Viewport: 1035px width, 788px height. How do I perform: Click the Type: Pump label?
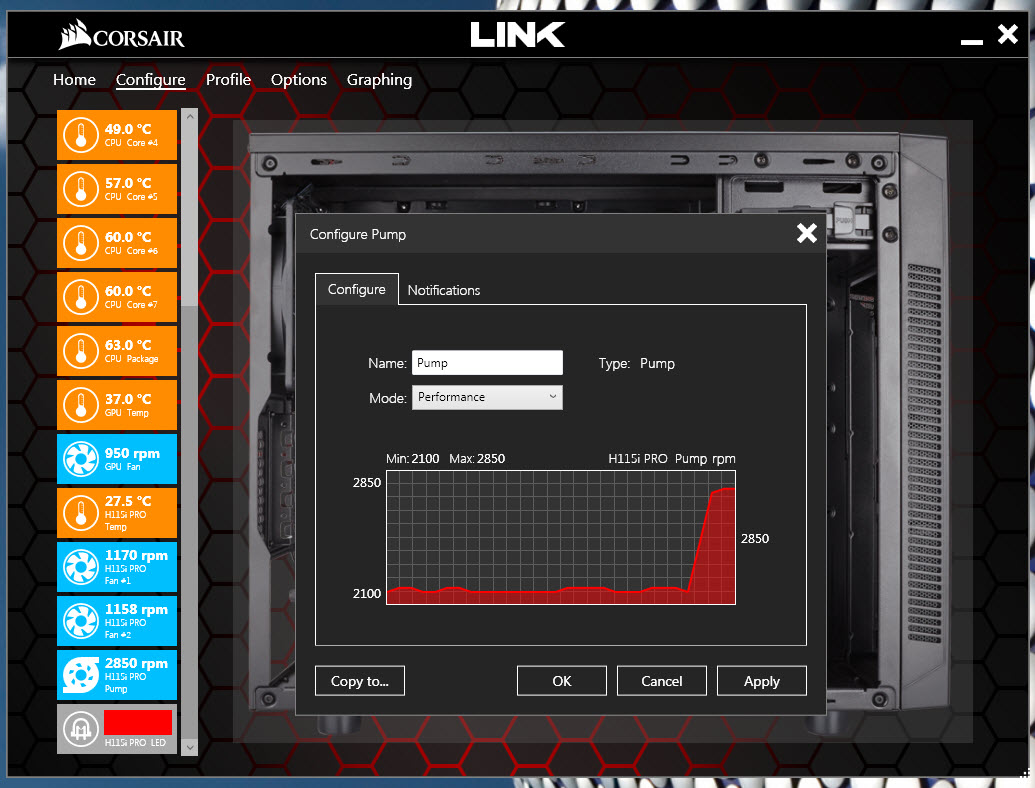click(637, 364)
